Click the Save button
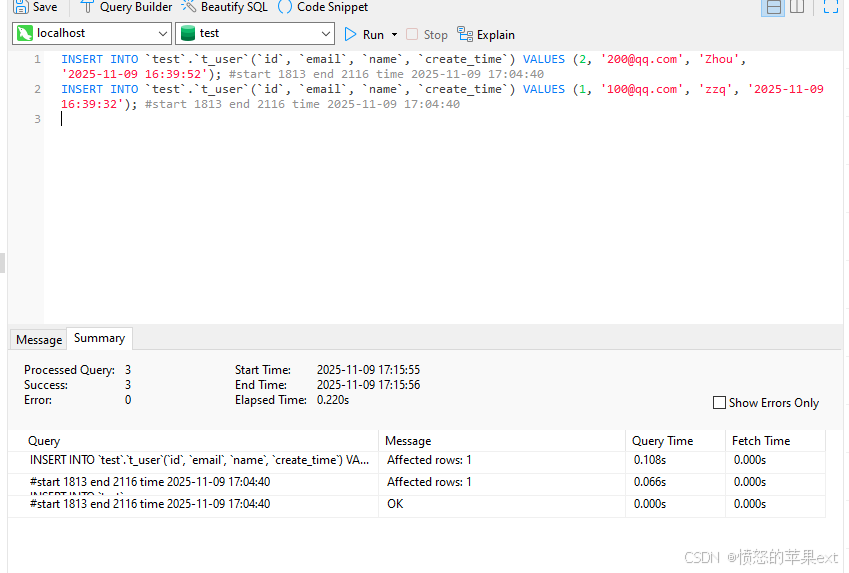849x573 pixels. click(35, 7)
